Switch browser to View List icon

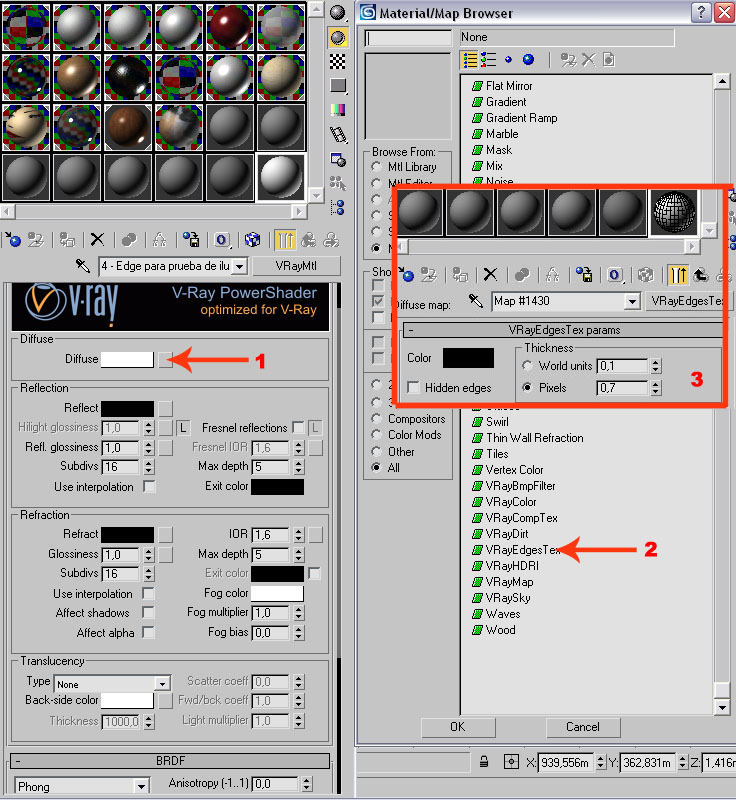click(x=469, y=60)
